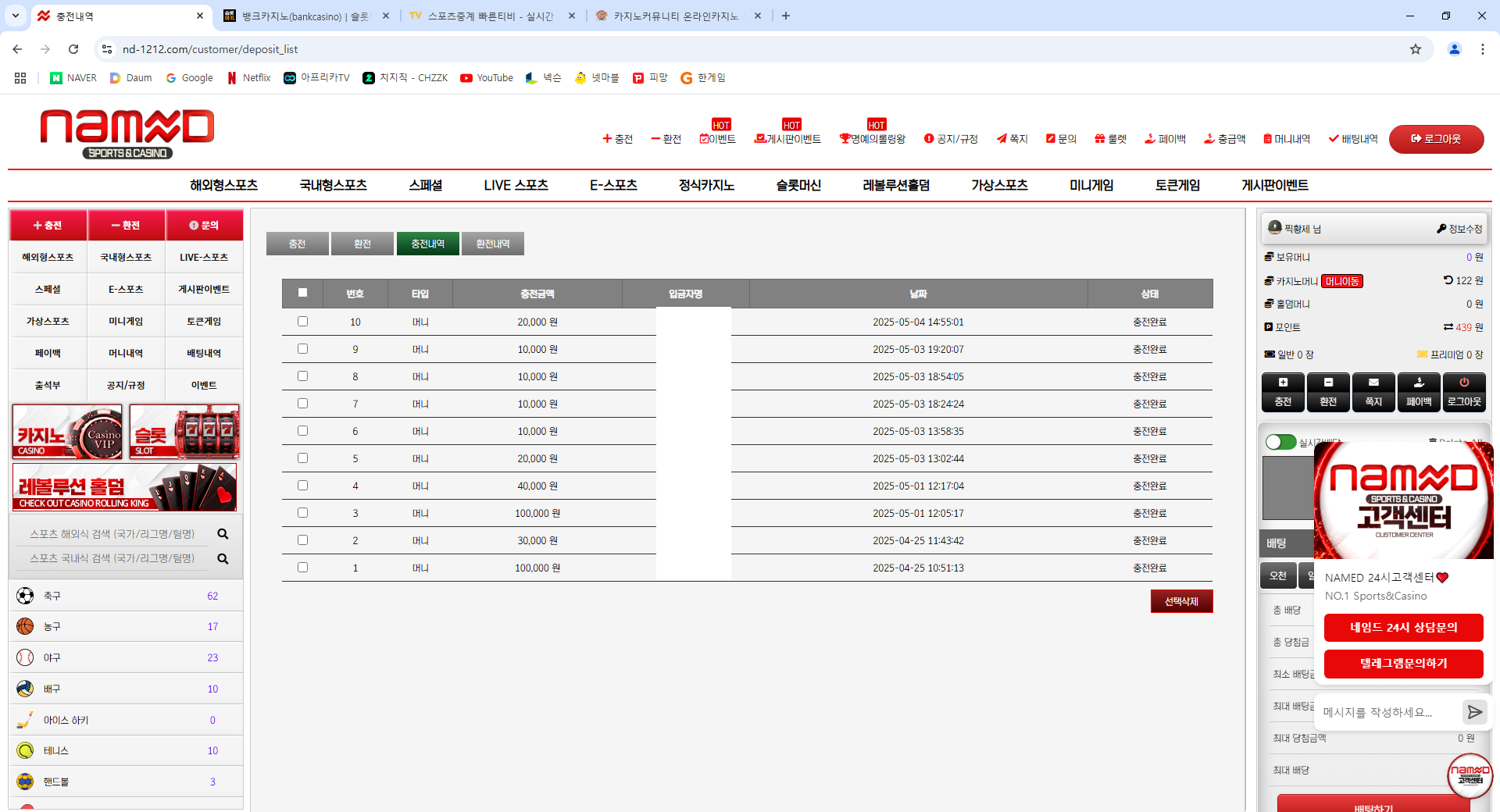Toggle the 실시간 switch in the right panel
This screenshot has width=1500, height=812.
click(1280, 442)
